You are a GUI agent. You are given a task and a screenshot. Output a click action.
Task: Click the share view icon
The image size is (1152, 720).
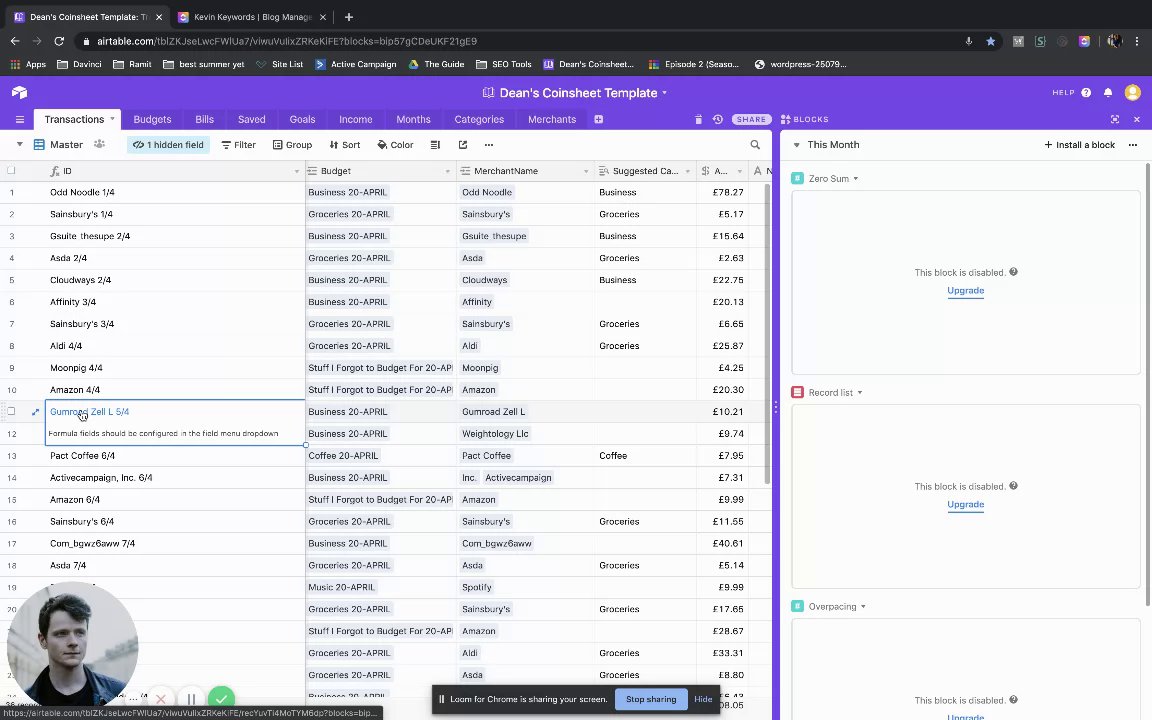463,145
